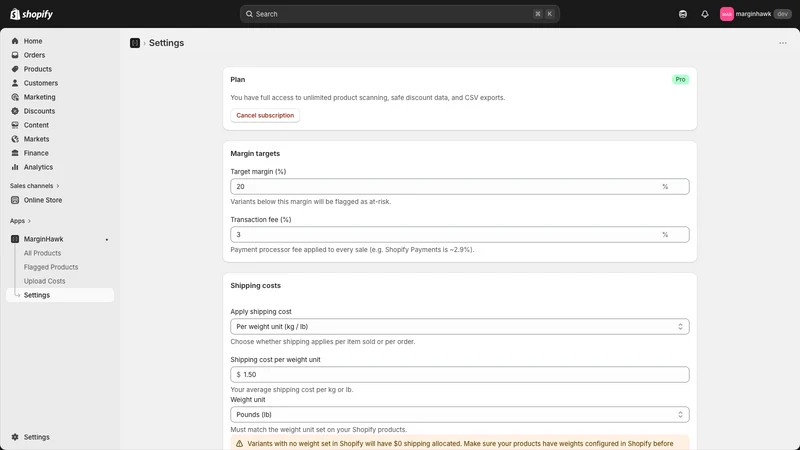The image size is (800, 450).
Task: Click the Customers person icon
Action: [15, 83]
